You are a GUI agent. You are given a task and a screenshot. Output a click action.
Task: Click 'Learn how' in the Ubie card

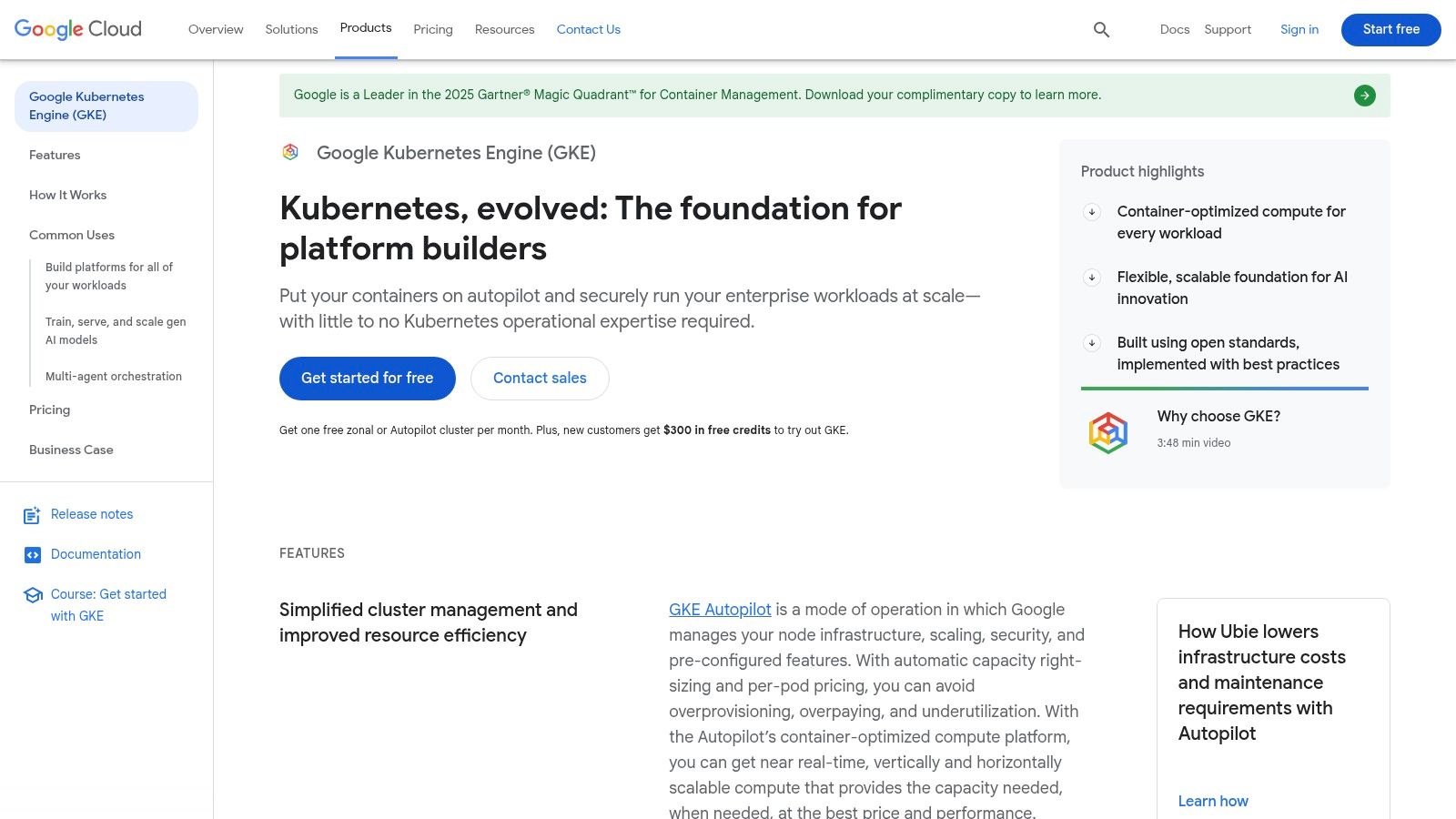[x=1213, y=801]
